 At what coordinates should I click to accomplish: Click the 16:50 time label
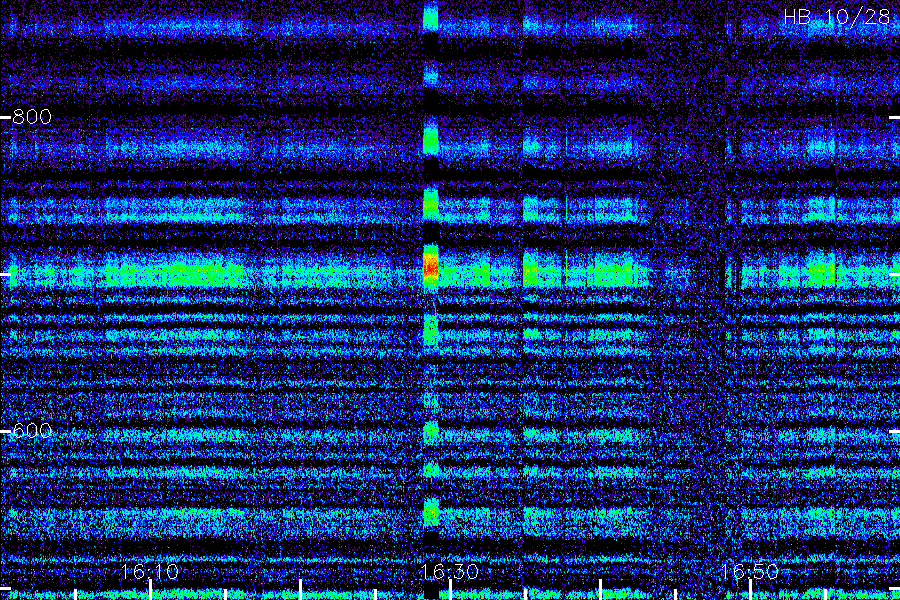(x=749, y=571)
